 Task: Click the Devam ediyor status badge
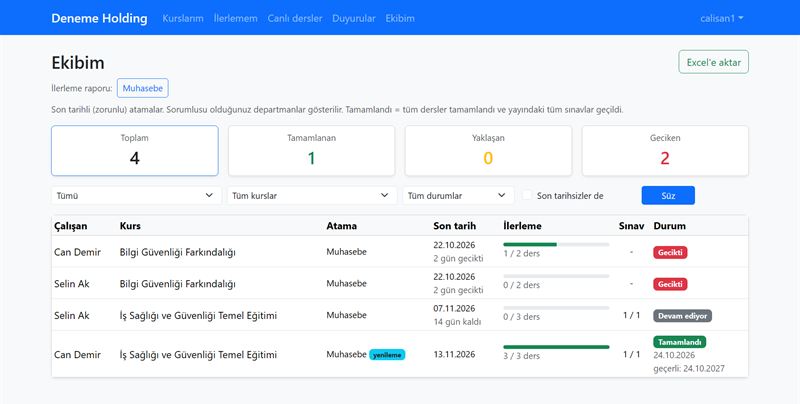click(x=682, y=316)
